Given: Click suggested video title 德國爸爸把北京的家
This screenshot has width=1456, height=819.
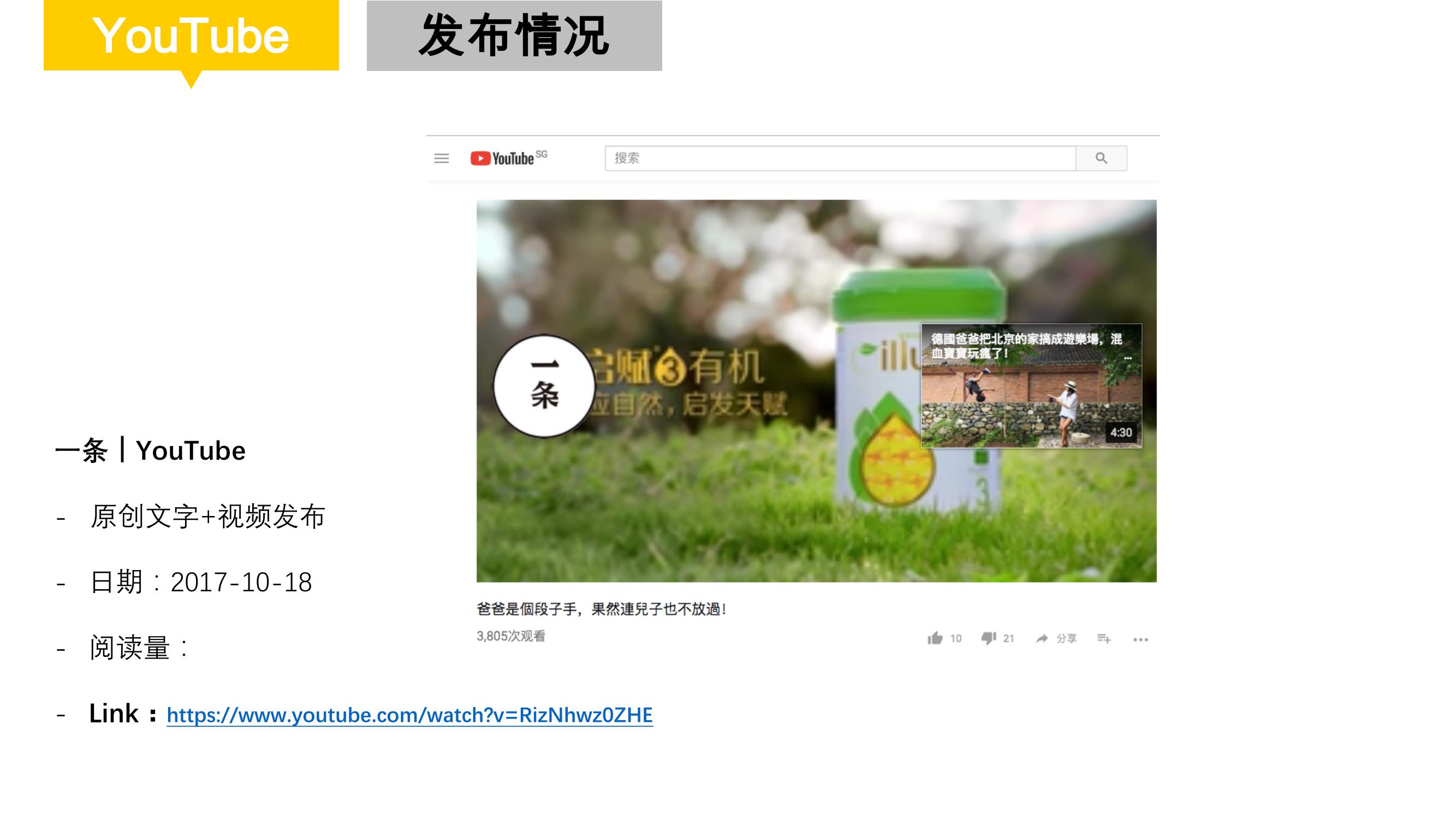Looking at the screenshot, I should [1026, 346].
